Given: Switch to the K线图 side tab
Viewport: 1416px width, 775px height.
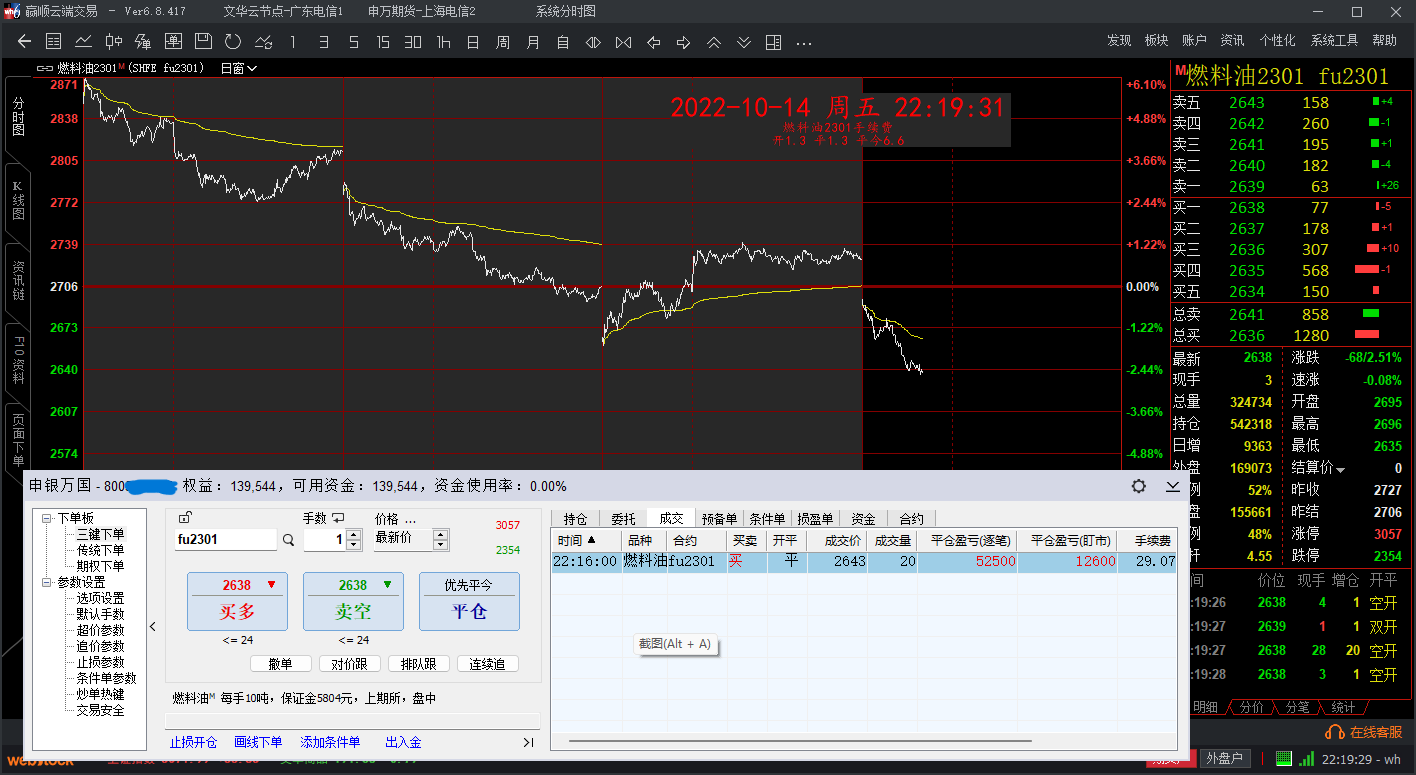Looking at the screenshot, I should [17, 201].
